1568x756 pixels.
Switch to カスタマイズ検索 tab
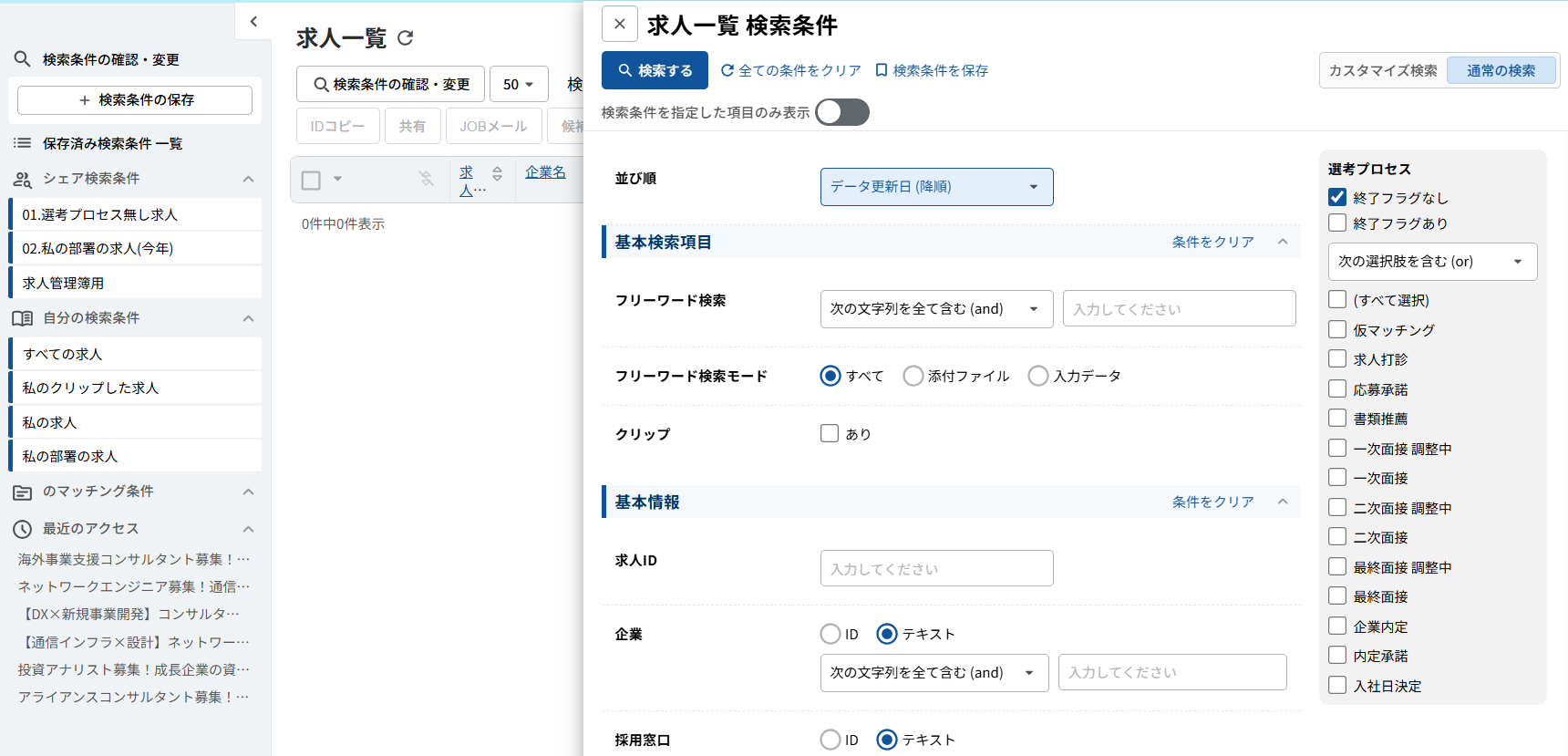[1383, 70]
